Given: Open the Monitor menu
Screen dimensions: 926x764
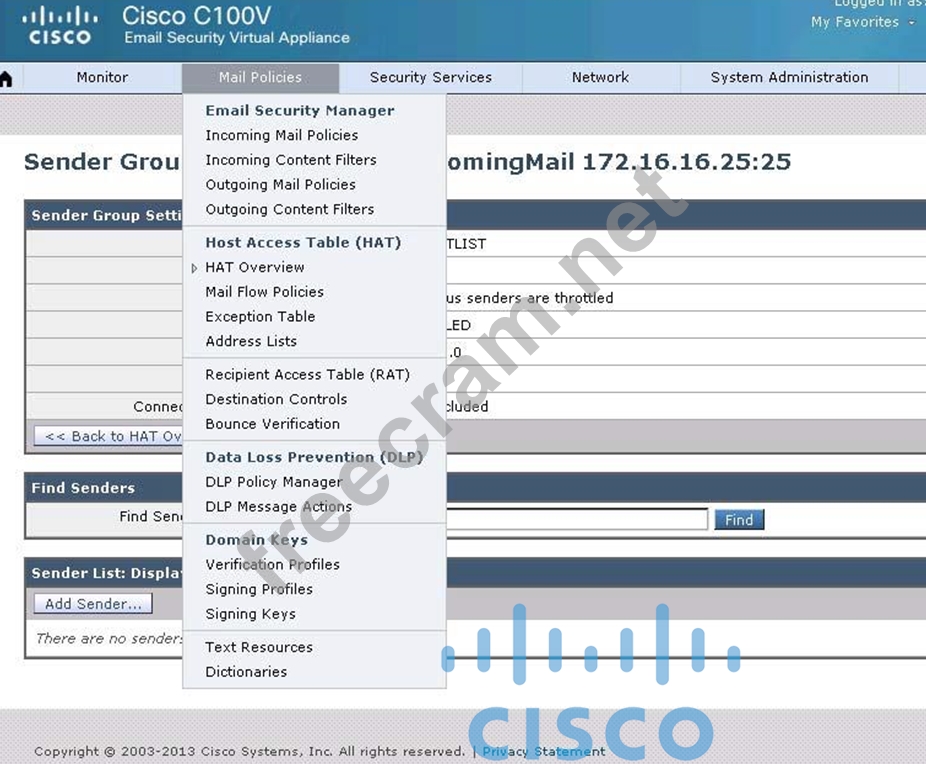Looking at the screenshot, I should click(102, 77).
